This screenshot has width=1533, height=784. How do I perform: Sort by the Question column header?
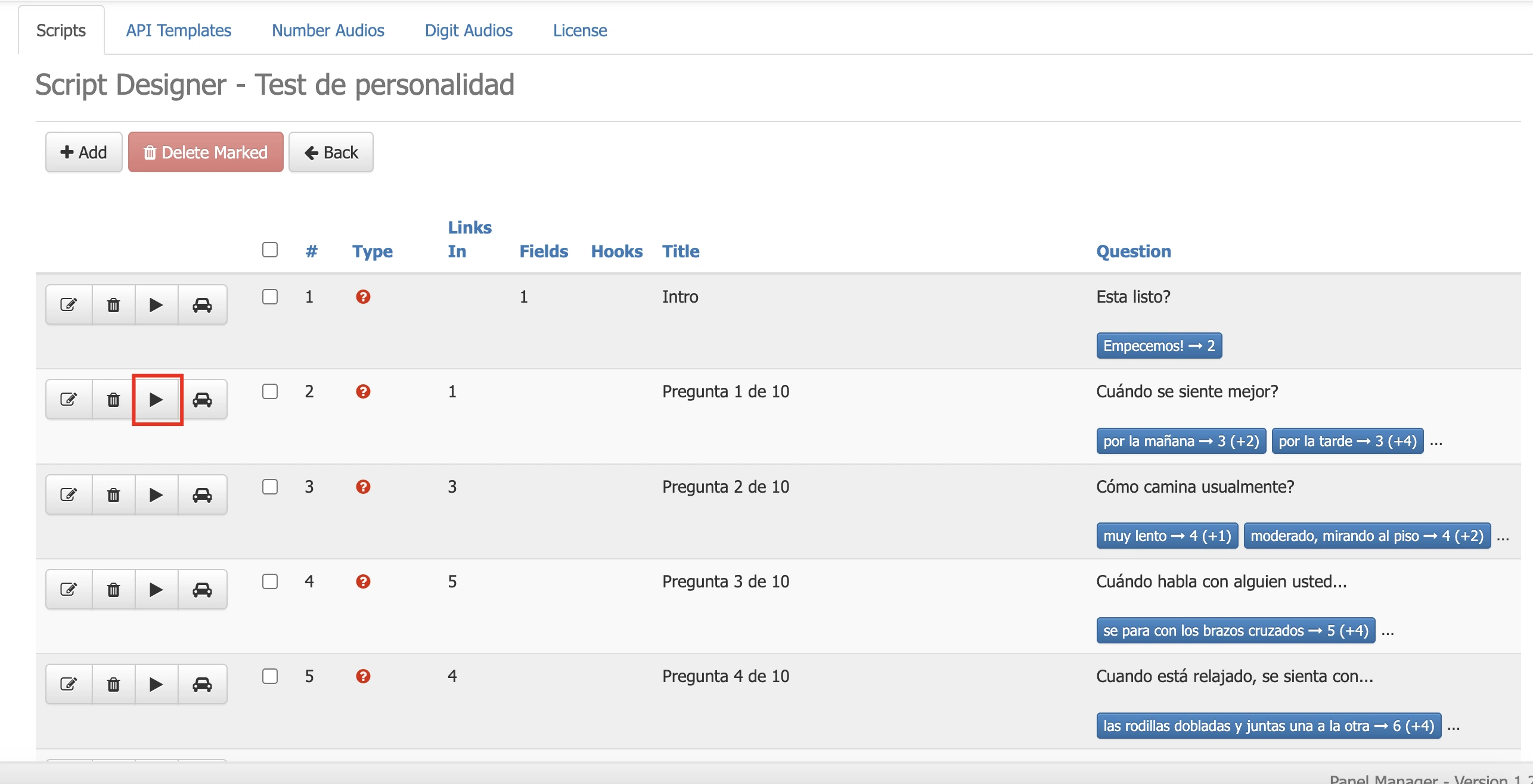(1133, 251)
